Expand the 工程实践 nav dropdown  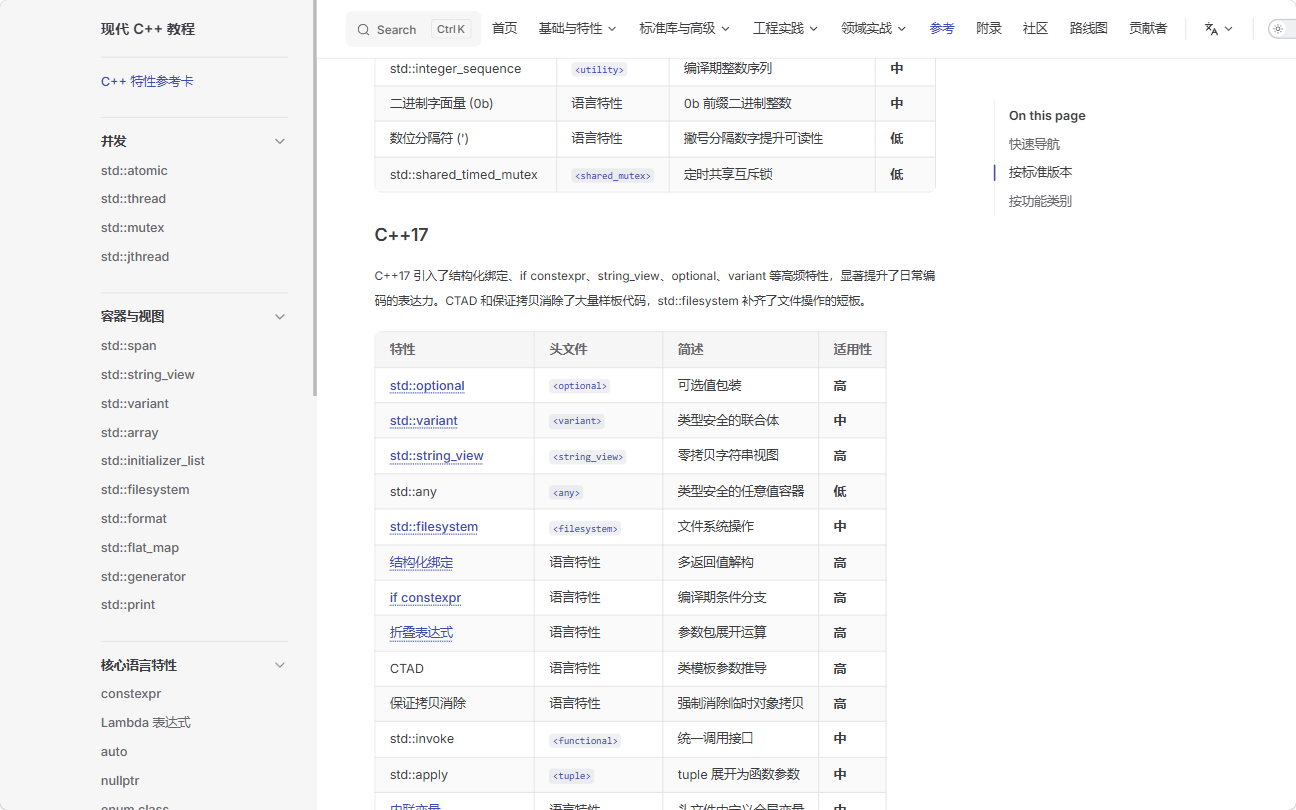pyautogui.click(x=786, y=28)
